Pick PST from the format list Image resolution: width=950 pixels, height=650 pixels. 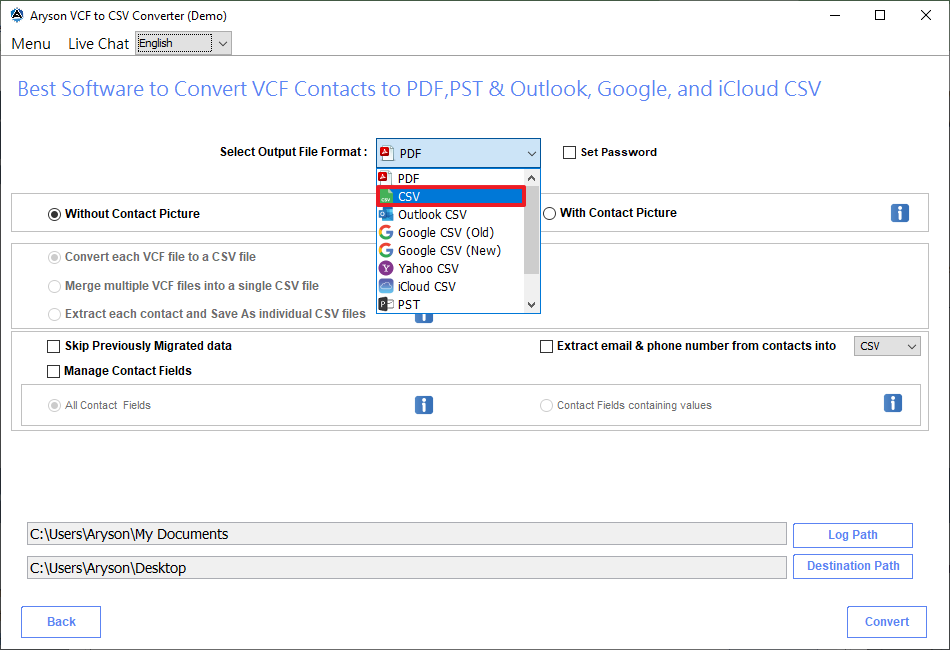coord(451,304)
